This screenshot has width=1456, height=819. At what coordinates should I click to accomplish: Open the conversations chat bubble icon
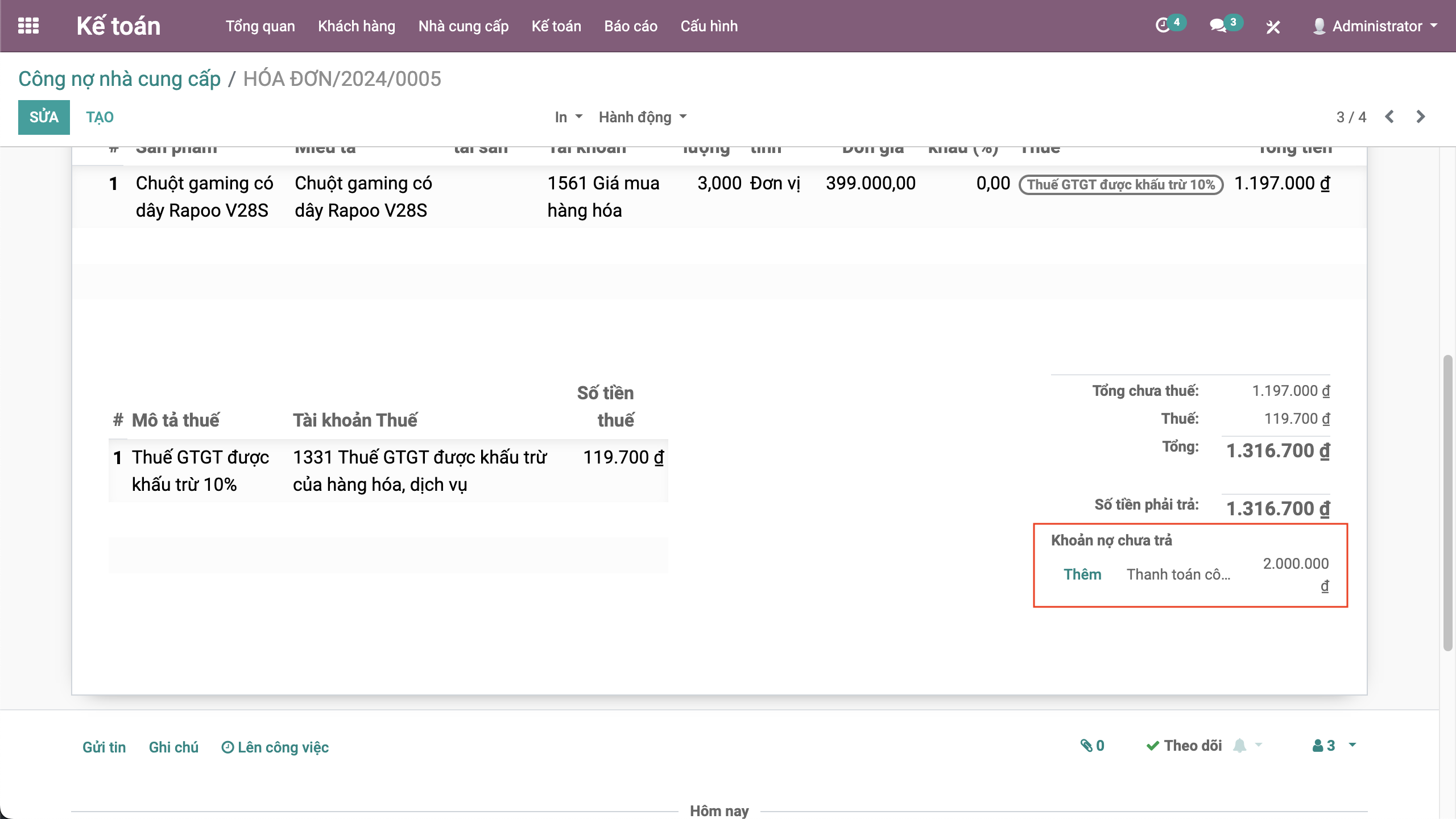(1218, 26)
